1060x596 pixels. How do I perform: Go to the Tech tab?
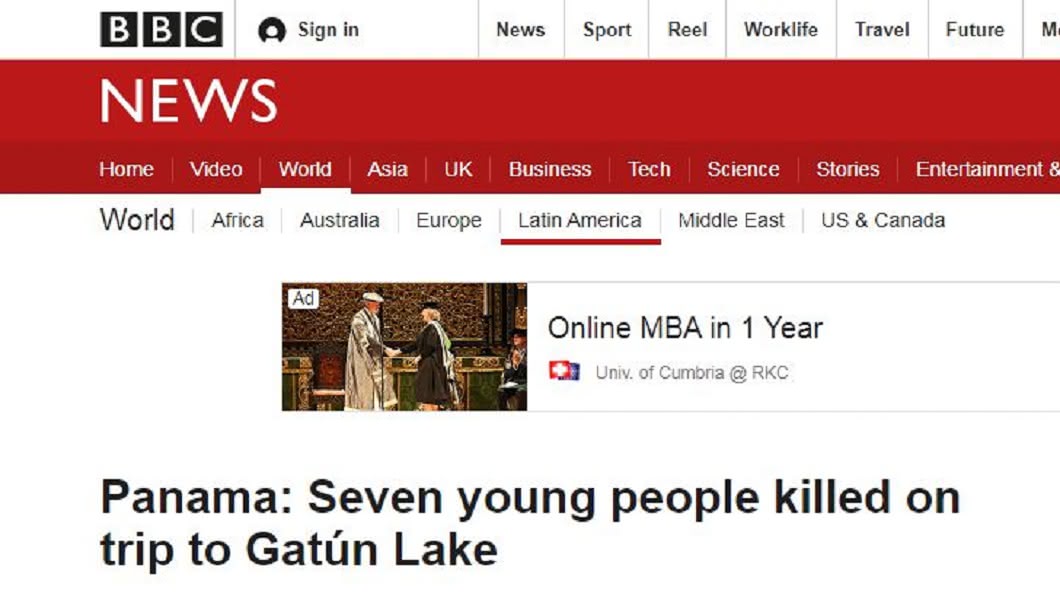(x=649, y=169)
